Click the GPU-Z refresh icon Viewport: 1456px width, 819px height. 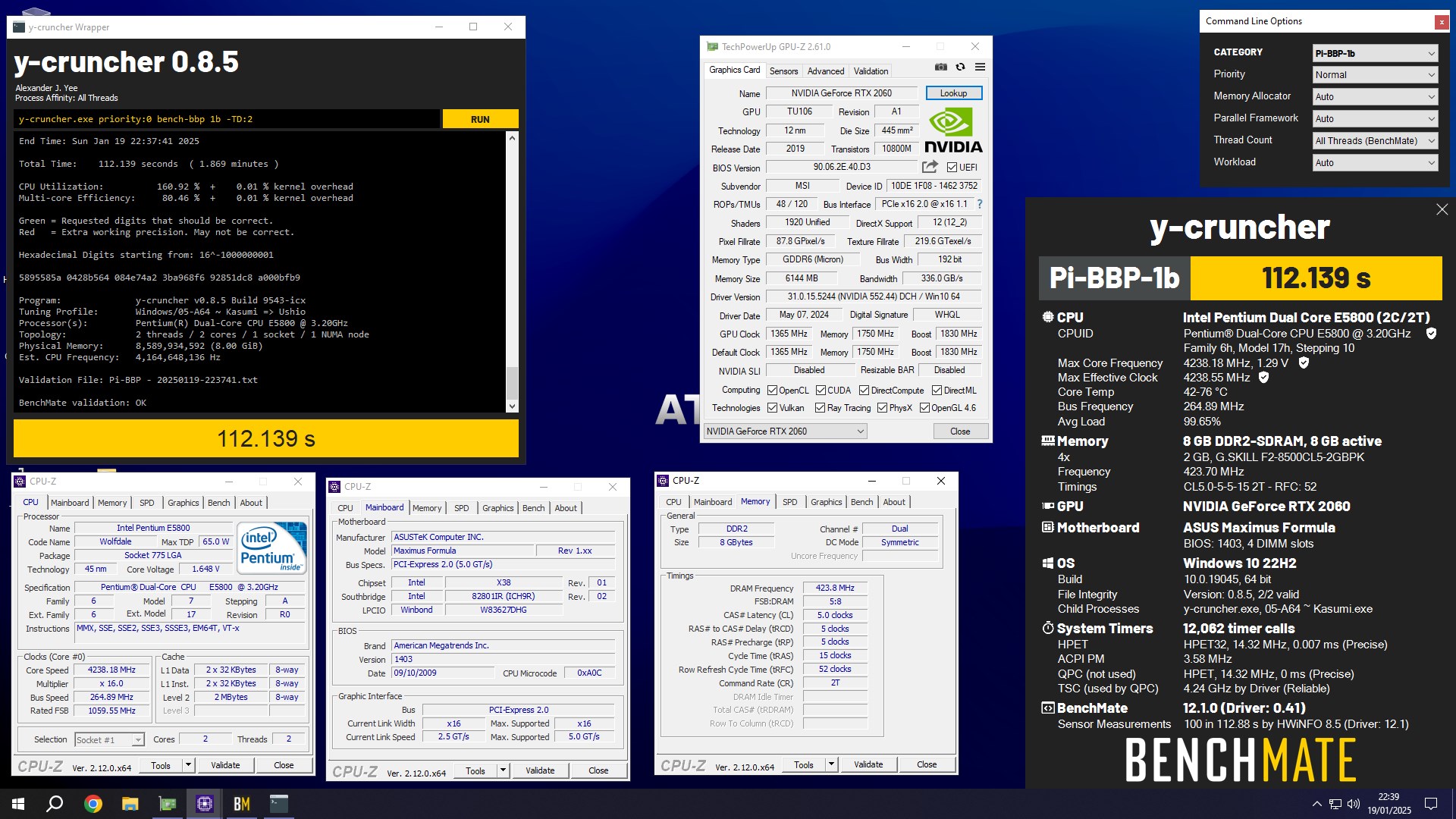tap(960, 67)
